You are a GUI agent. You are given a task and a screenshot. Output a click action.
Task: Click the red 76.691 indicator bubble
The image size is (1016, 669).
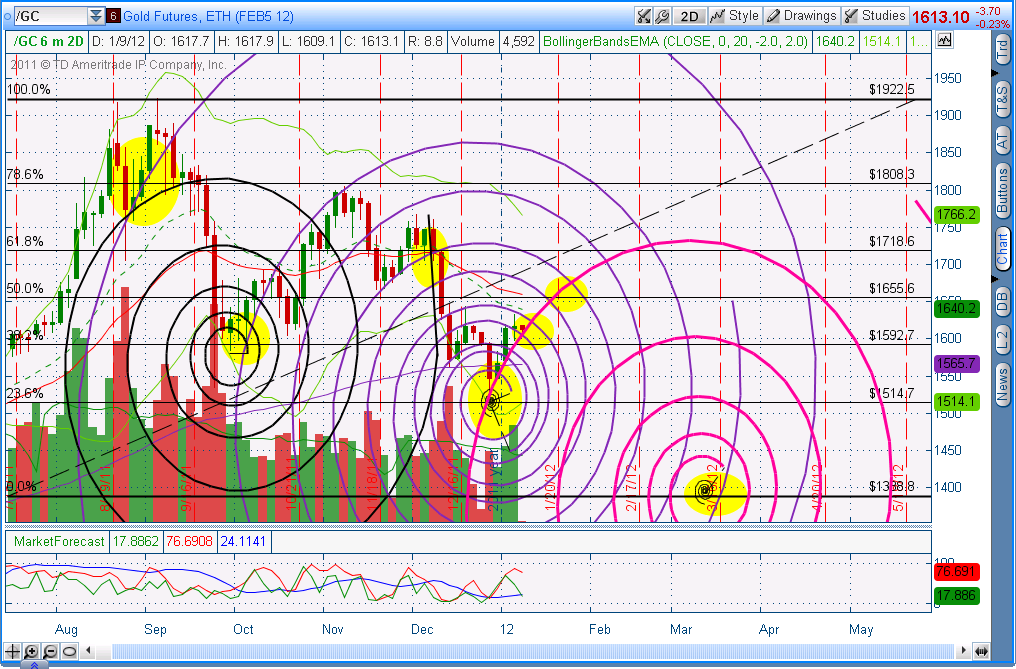[956, 572]
